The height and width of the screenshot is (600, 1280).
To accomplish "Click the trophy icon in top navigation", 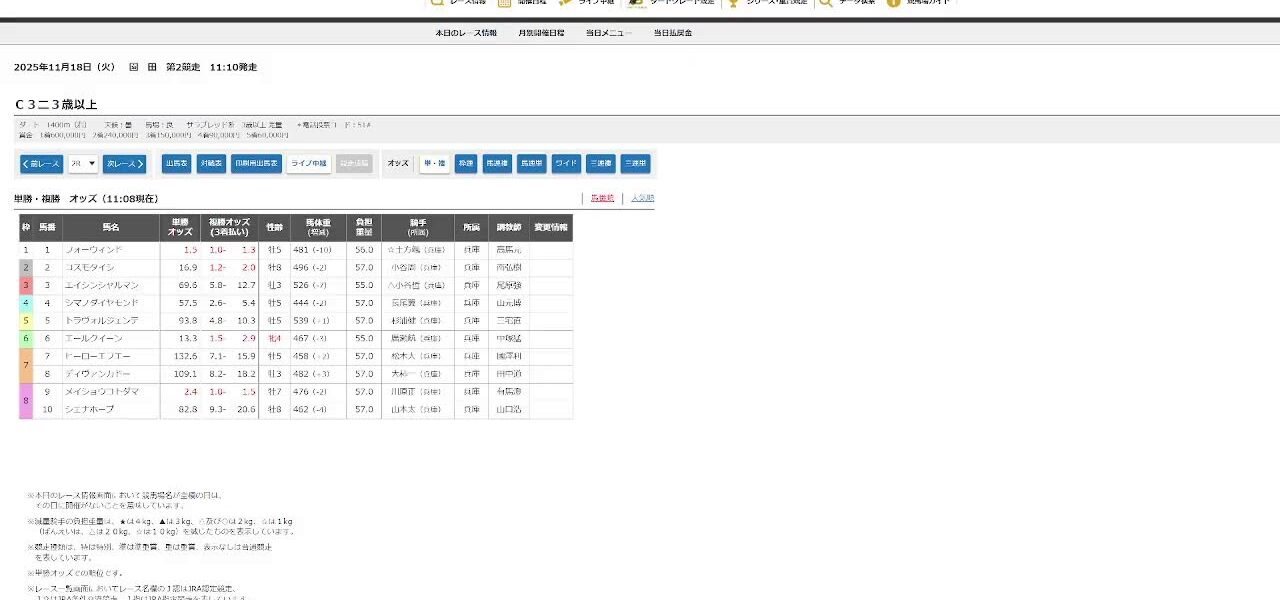I will [x=733, y=3].
